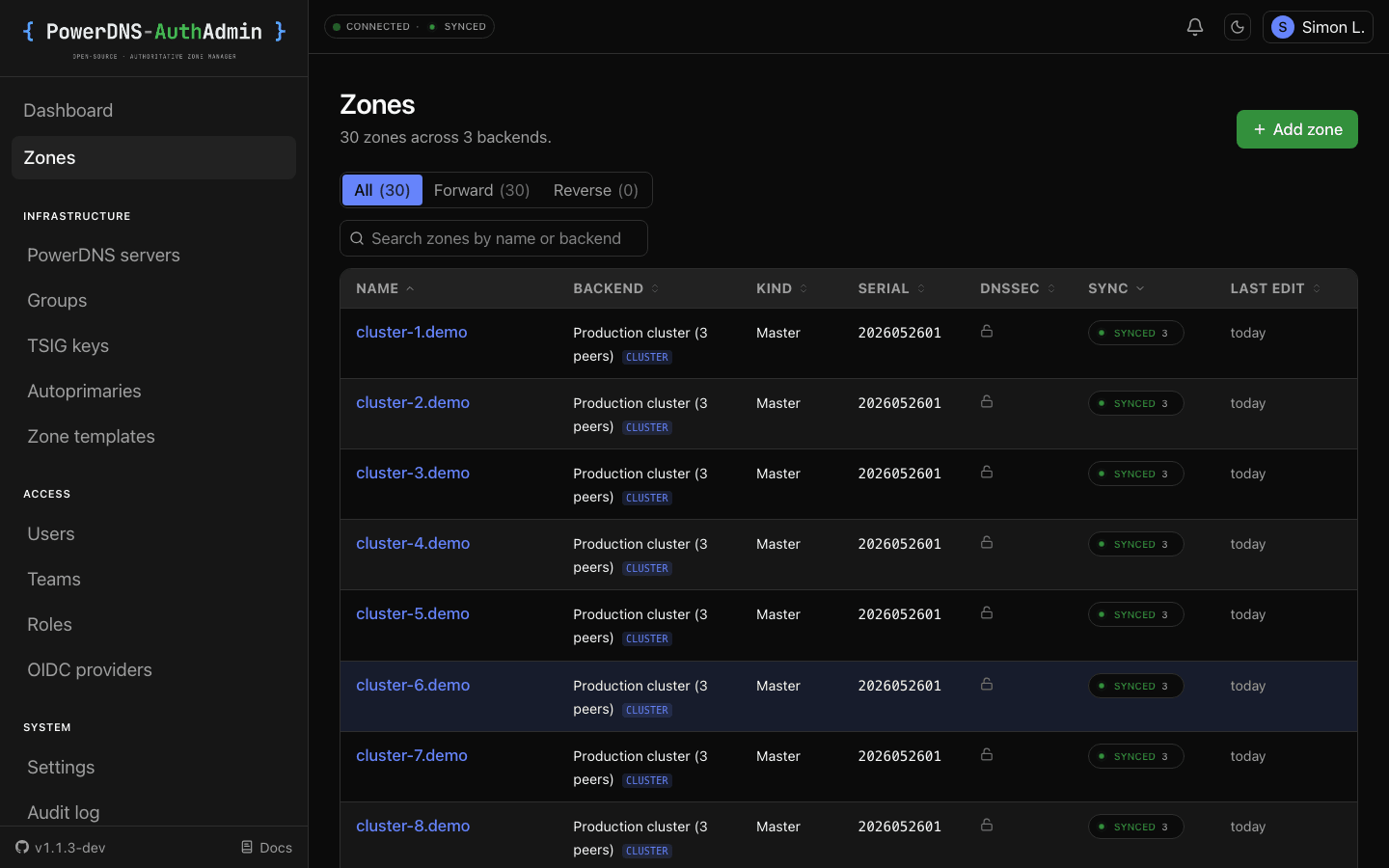The image size is (1389, 868).
Task: Sort table by SYNC column
Action: coord(1116,288)
